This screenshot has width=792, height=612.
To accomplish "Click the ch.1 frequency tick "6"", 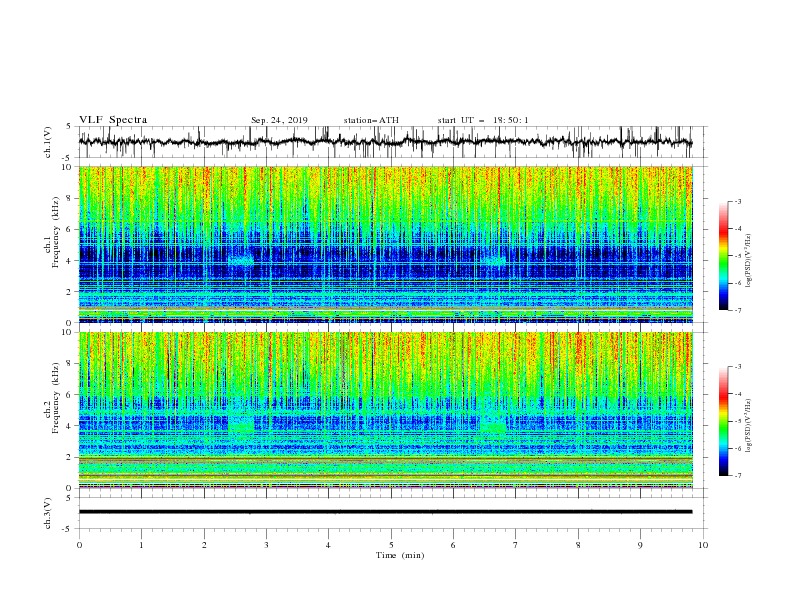I will 69,229.
